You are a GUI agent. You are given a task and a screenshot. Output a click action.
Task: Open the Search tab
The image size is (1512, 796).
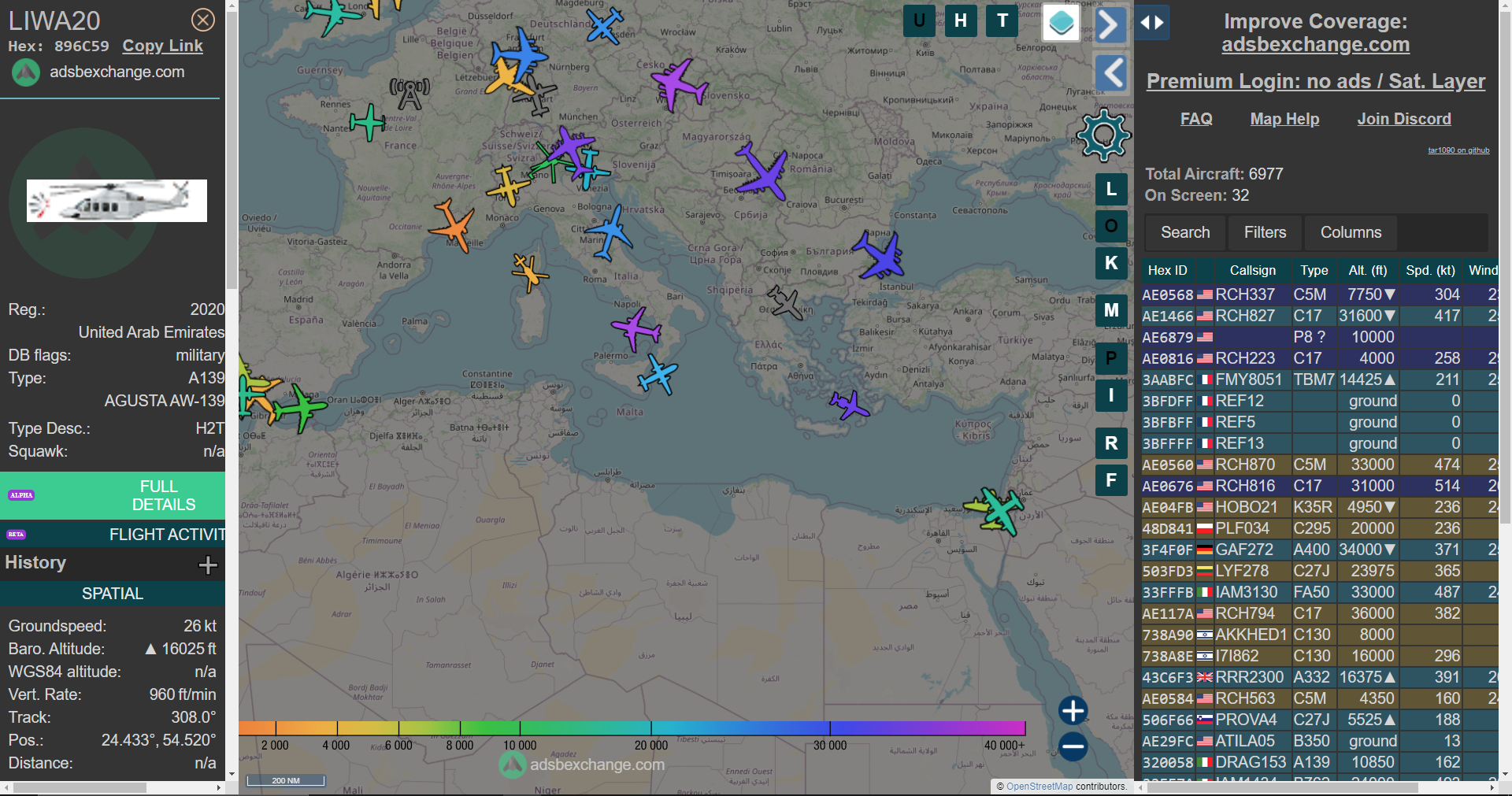coord(1185,232)
